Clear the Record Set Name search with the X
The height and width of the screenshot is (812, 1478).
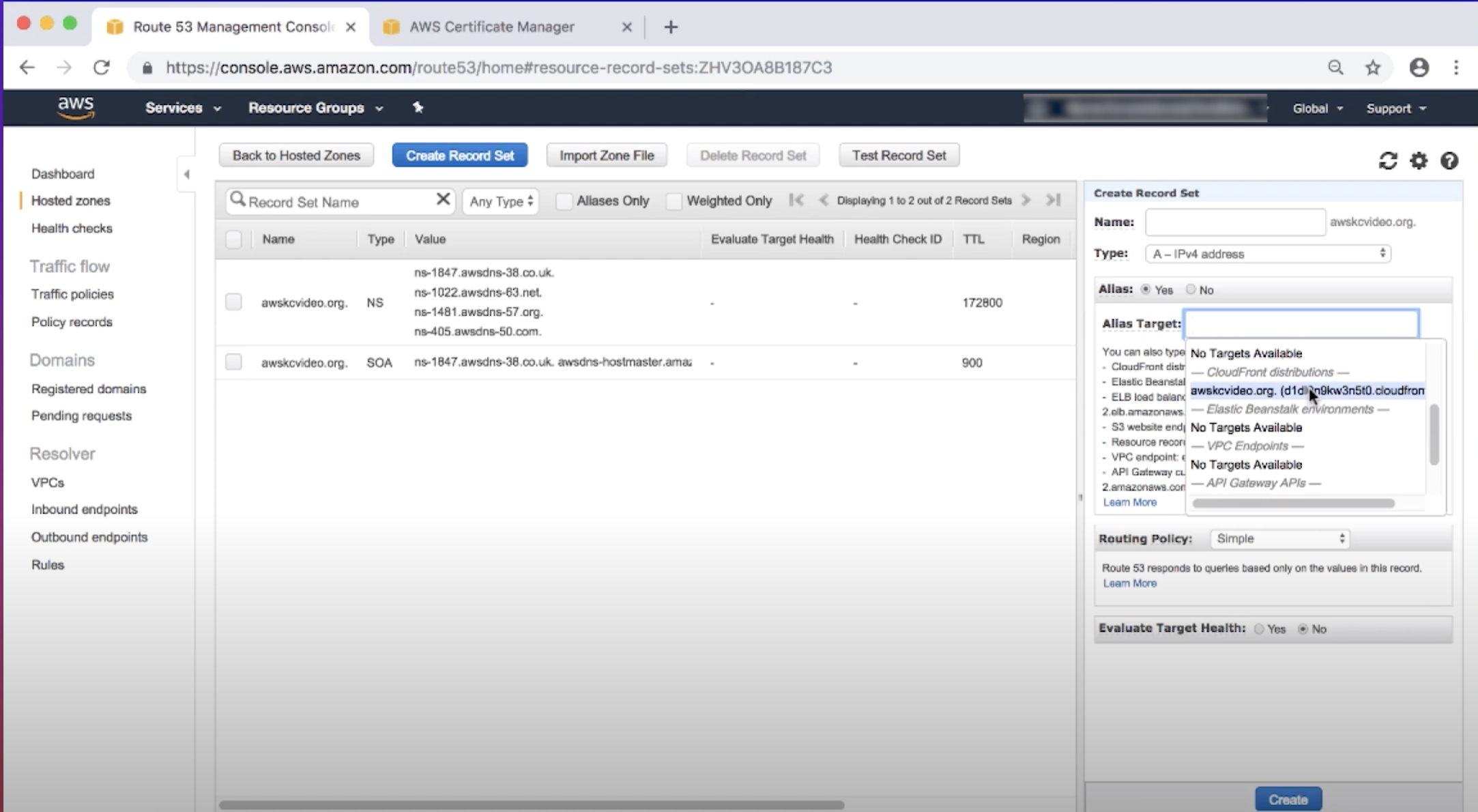click(443, 201)
